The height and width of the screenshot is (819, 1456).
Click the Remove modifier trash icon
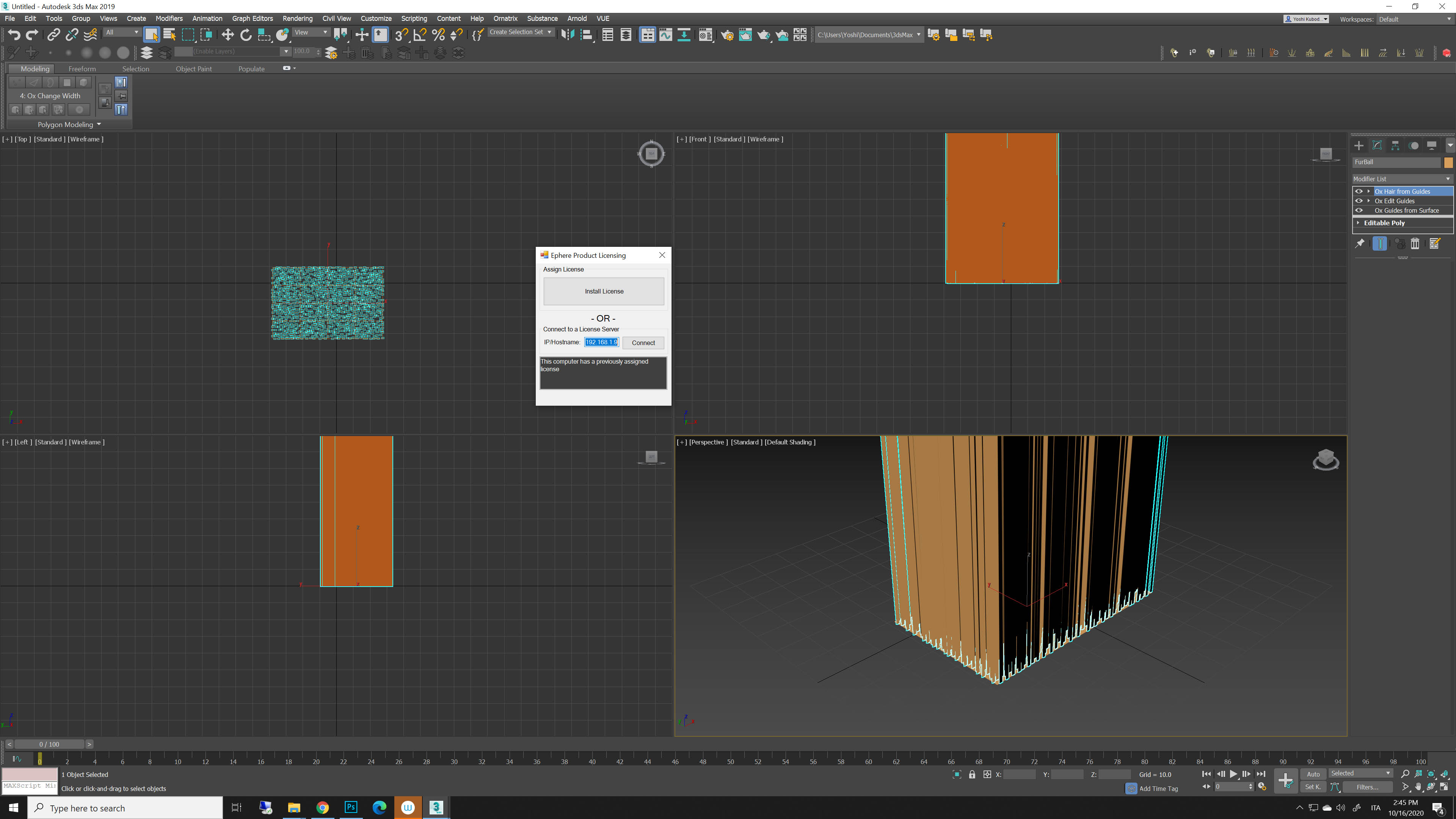pyautogui.click(x=1415, y=243)
